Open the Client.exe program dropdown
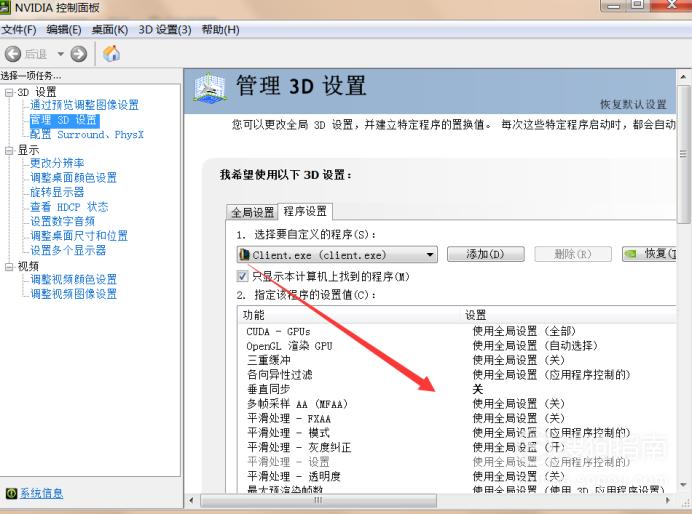 click(x=337, y=255)
